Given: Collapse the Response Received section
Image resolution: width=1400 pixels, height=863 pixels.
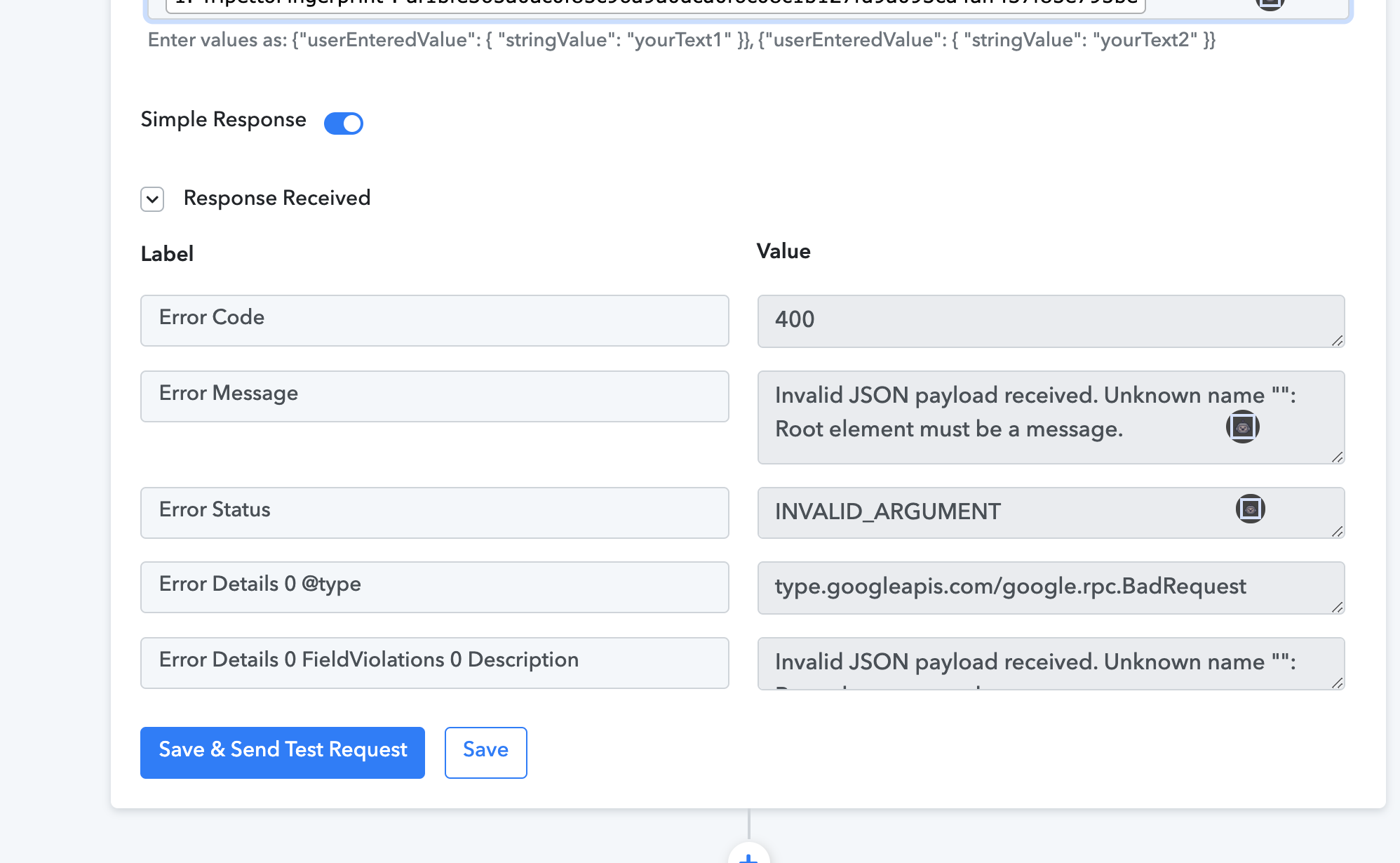Looking at the screenshot, I should 152,199.
